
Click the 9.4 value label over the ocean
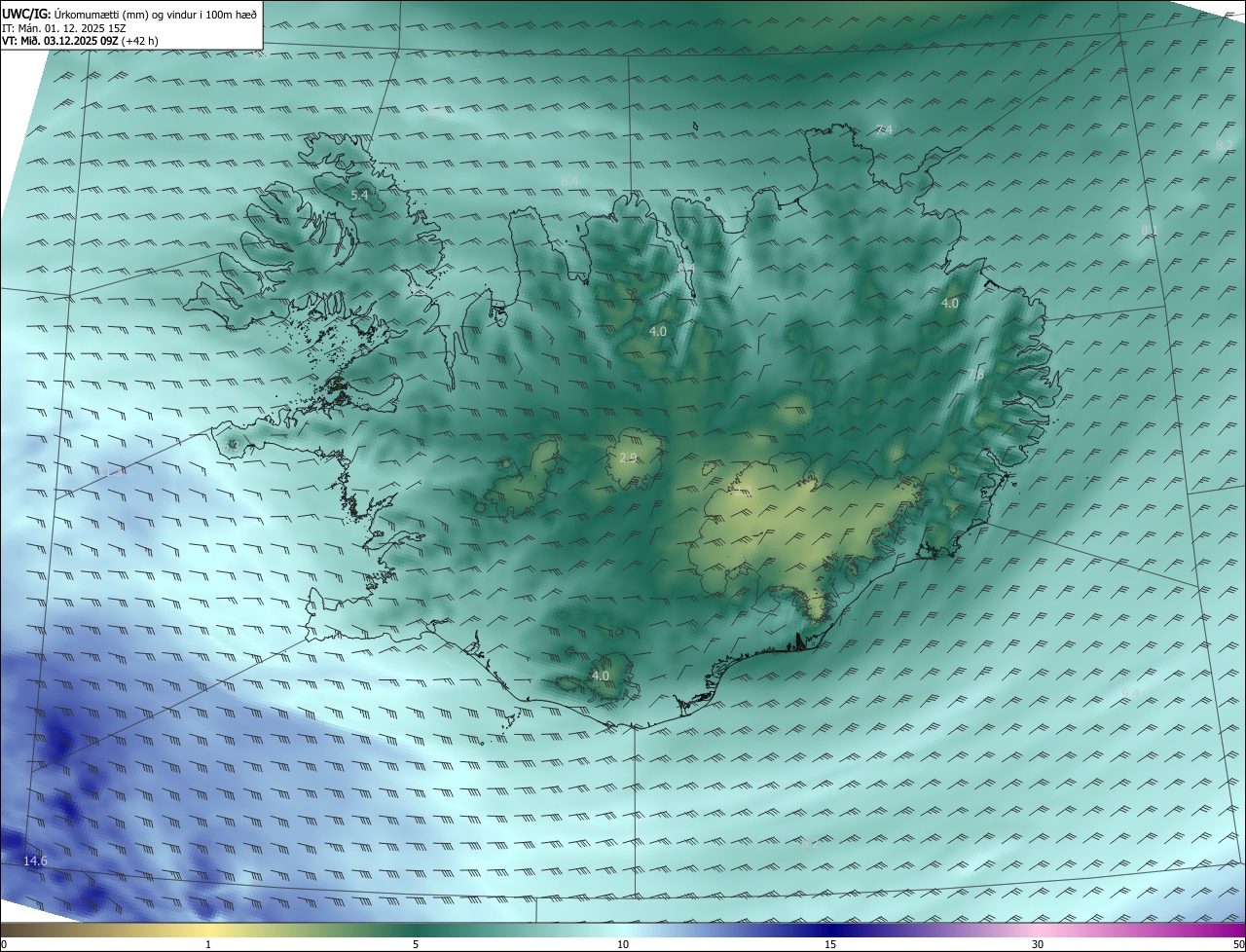click(x=1130, y=693)
